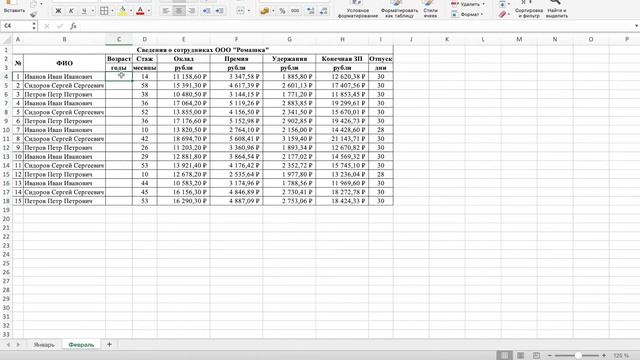This screenshot has height=360, width=640.
Task: Click the 125 % zoom level
Action: tap(621, 356)
